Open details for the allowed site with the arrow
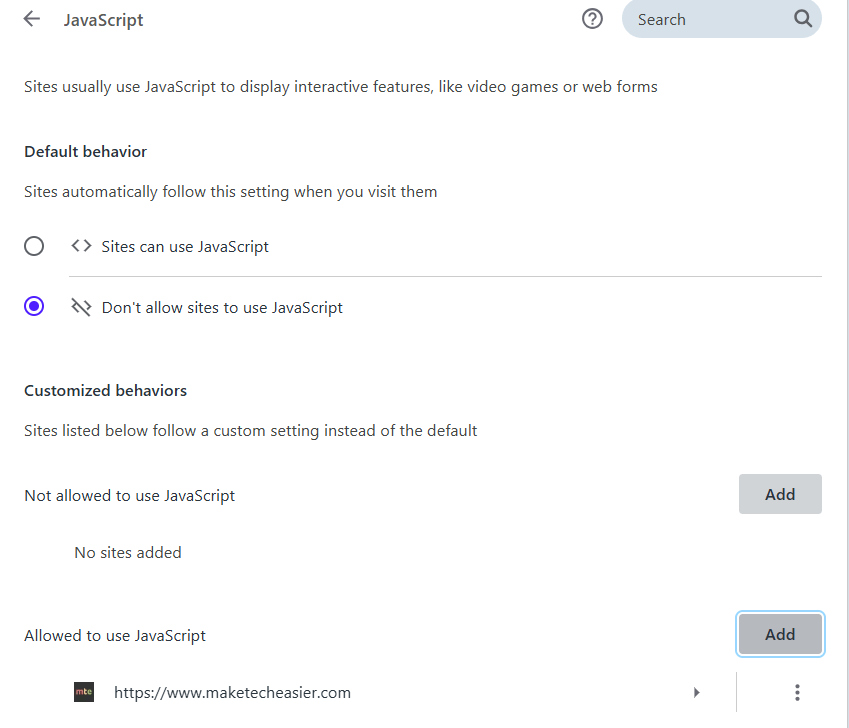This screenshot has height=728, width=849. [696, 691]
